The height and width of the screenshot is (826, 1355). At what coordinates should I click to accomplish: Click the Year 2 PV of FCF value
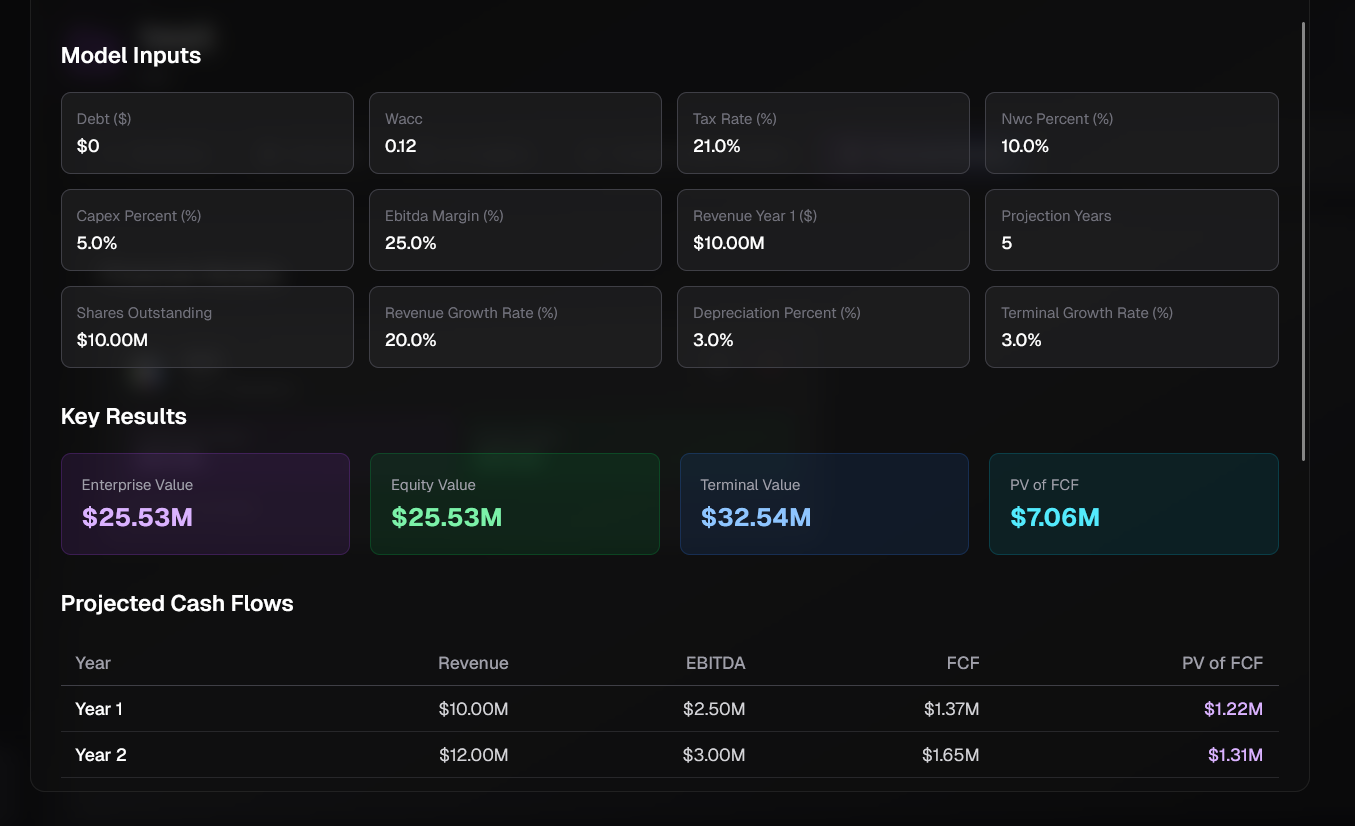1234,754
